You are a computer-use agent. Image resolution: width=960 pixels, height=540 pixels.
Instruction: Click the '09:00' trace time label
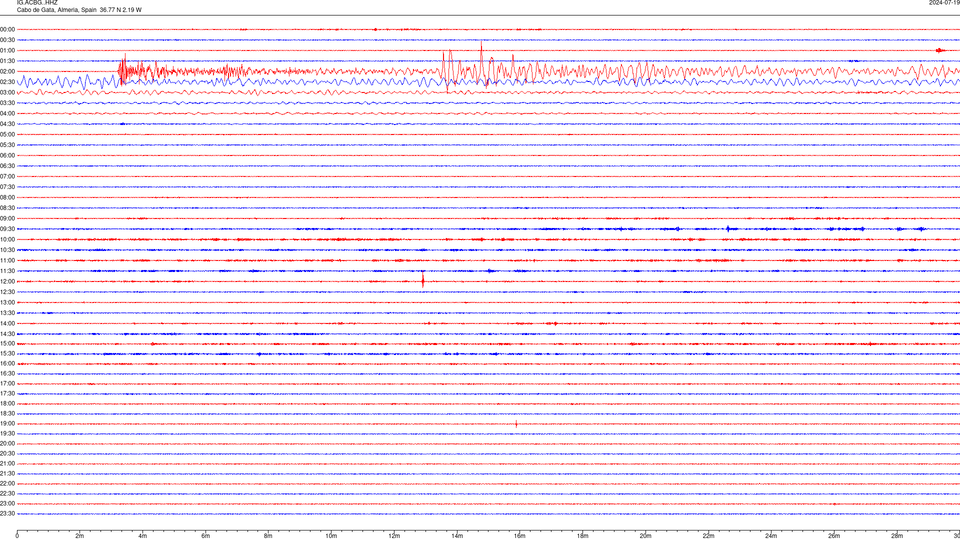7,219
